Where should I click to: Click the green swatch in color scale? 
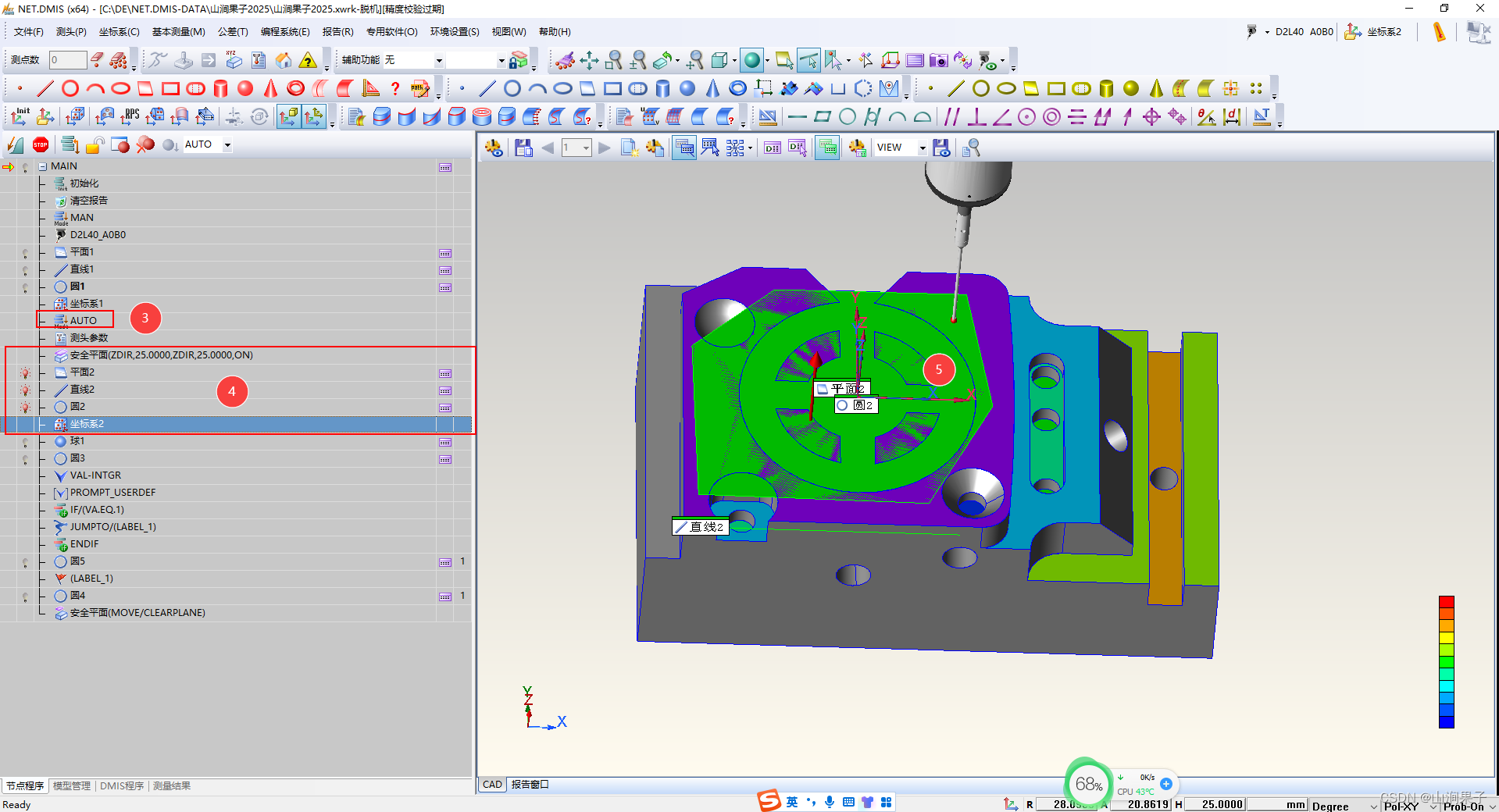[1447, 661]
